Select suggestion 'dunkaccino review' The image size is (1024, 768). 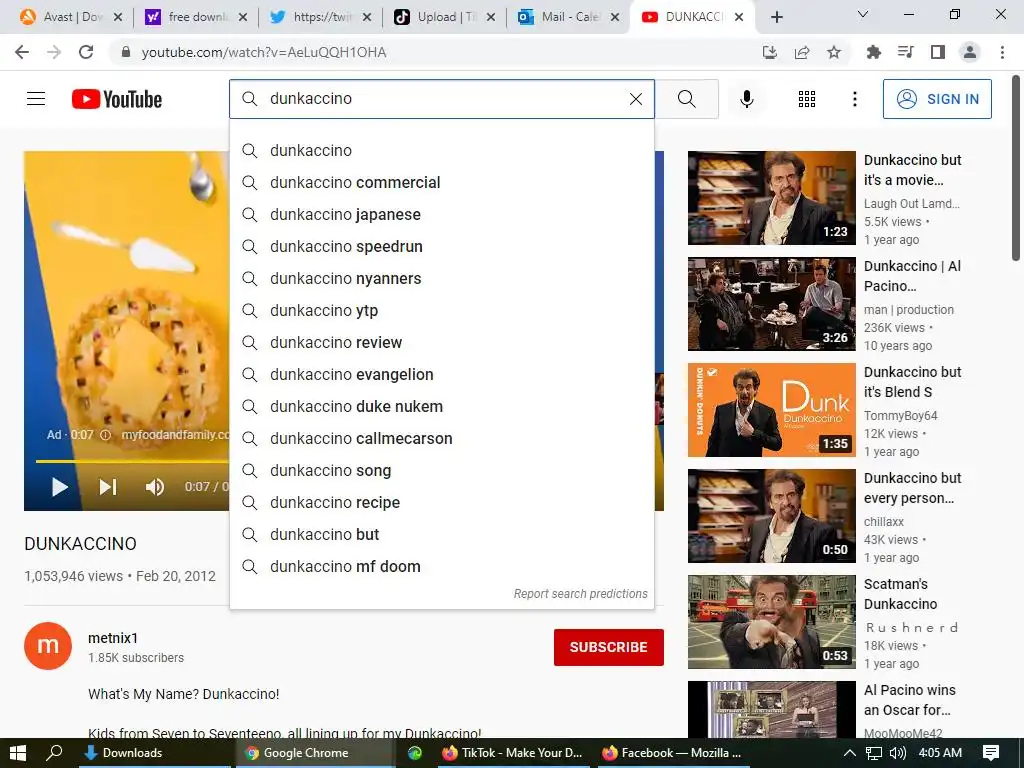[442, 342]
